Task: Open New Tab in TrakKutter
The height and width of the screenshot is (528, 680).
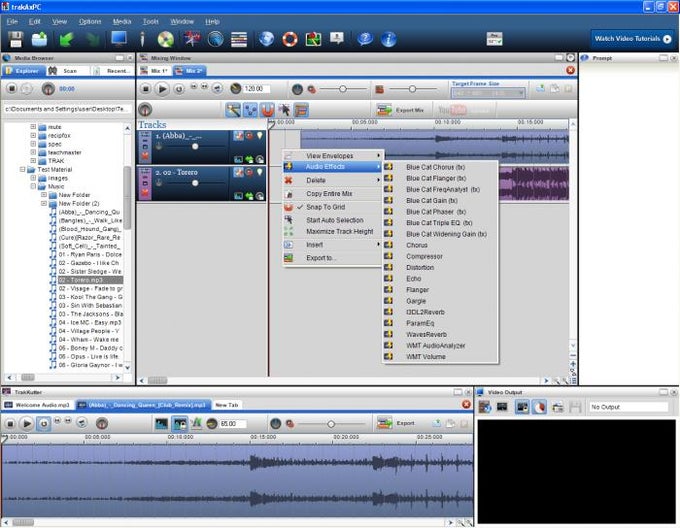Action: pos(227,405)
